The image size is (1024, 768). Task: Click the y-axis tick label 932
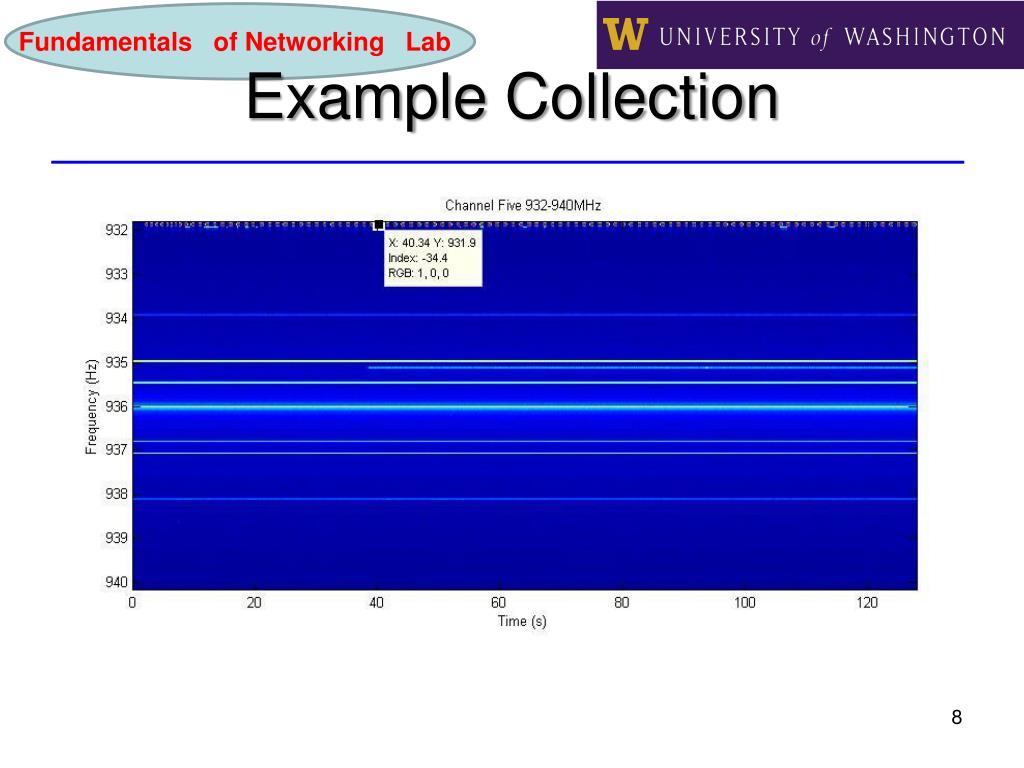pos(116,230)
